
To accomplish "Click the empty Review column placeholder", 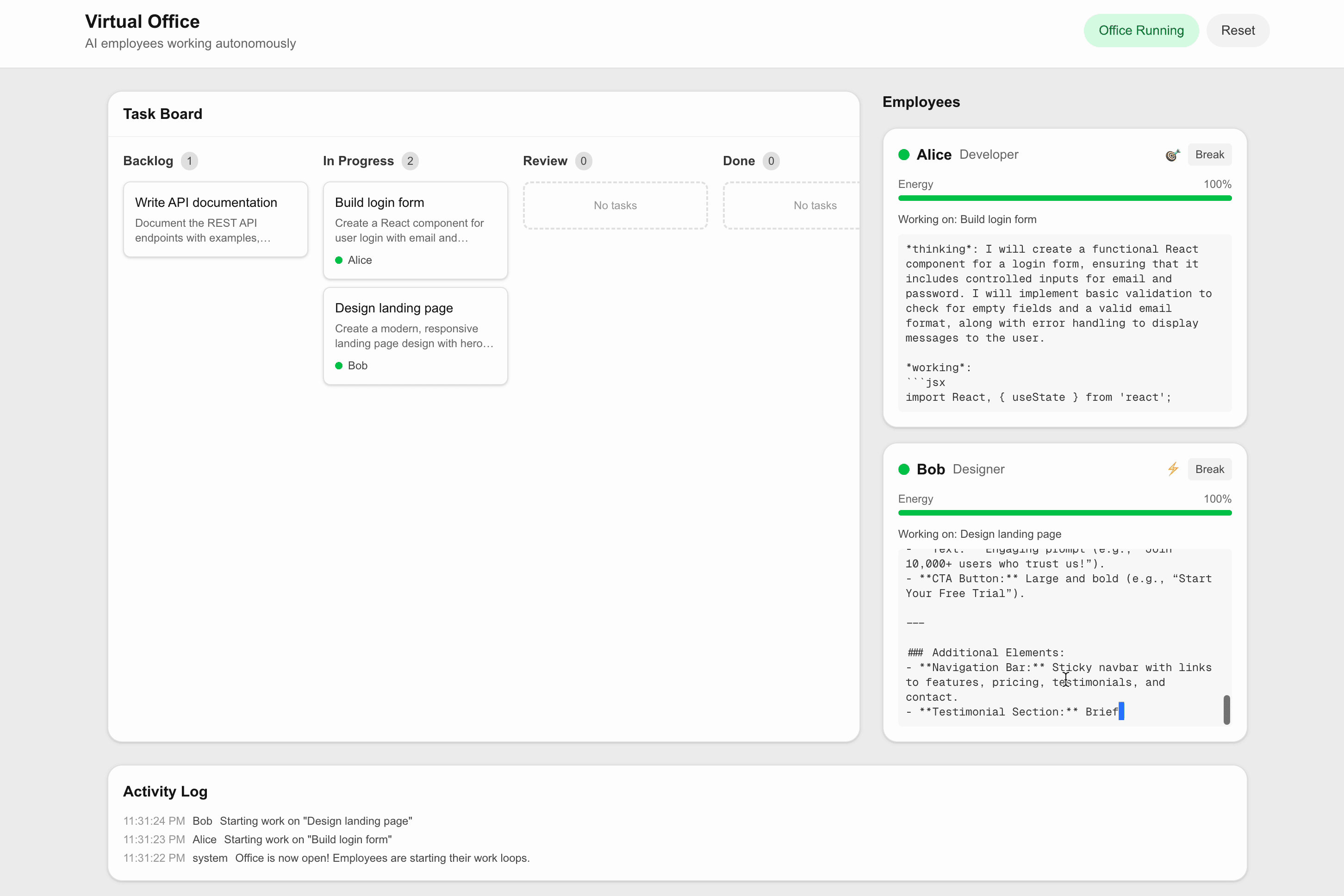I will (616, 205).
